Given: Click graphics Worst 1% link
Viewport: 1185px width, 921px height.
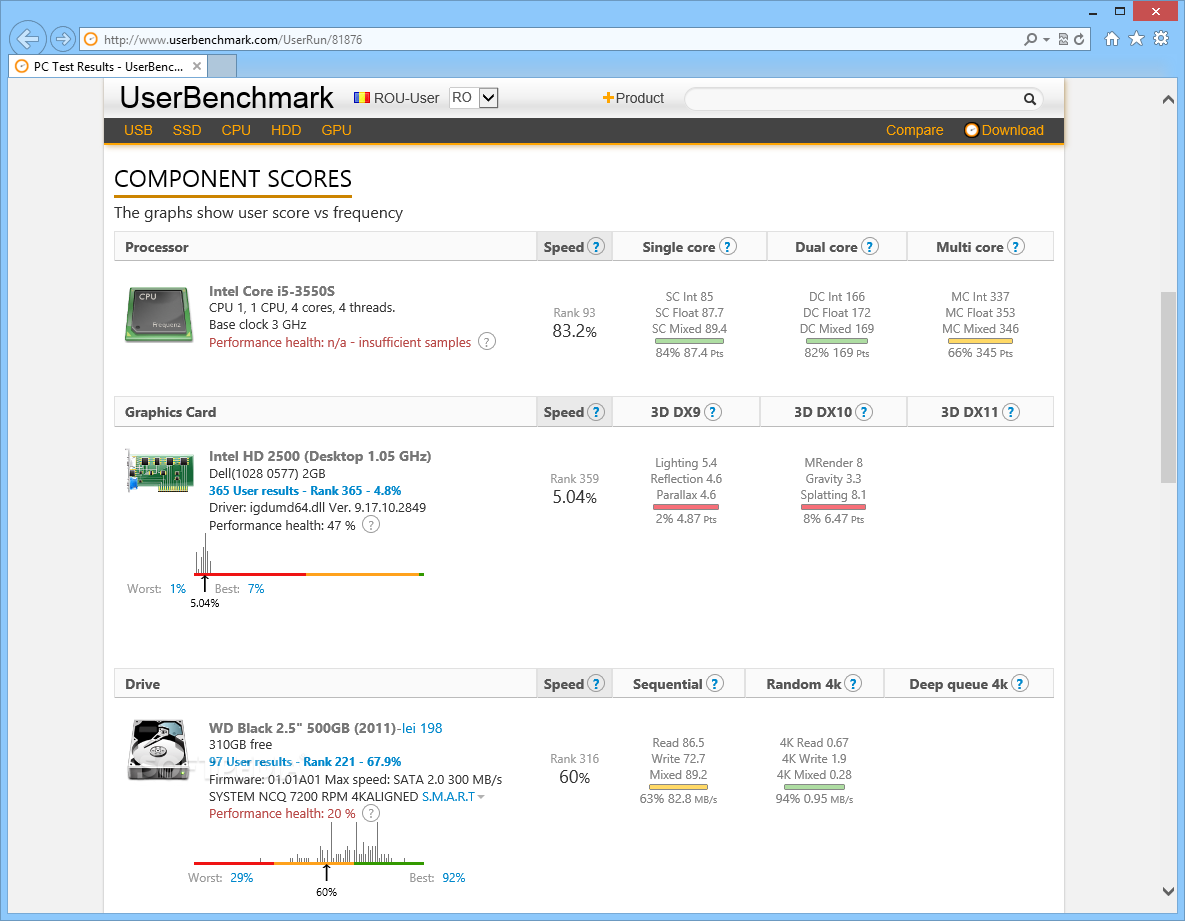Looking at the screenshot, I should [178, 589].
